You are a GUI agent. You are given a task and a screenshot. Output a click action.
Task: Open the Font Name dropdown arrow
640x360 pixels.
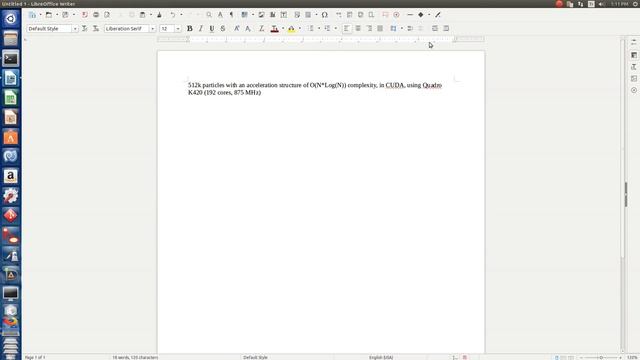point(153,29)
